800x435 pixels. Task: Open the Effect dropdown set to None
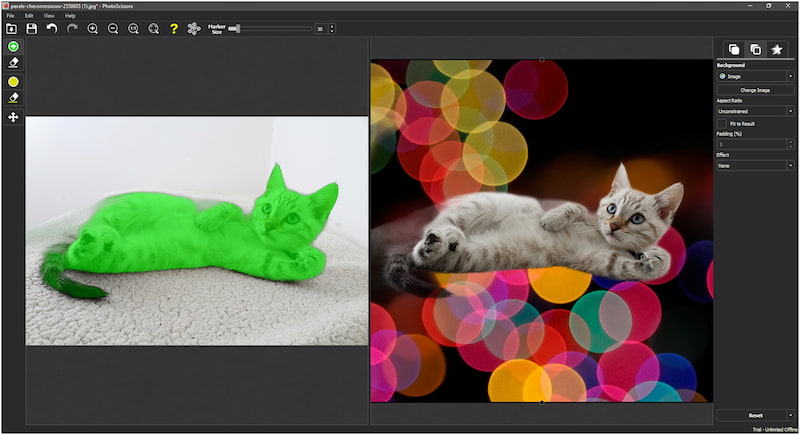[755, 166]
